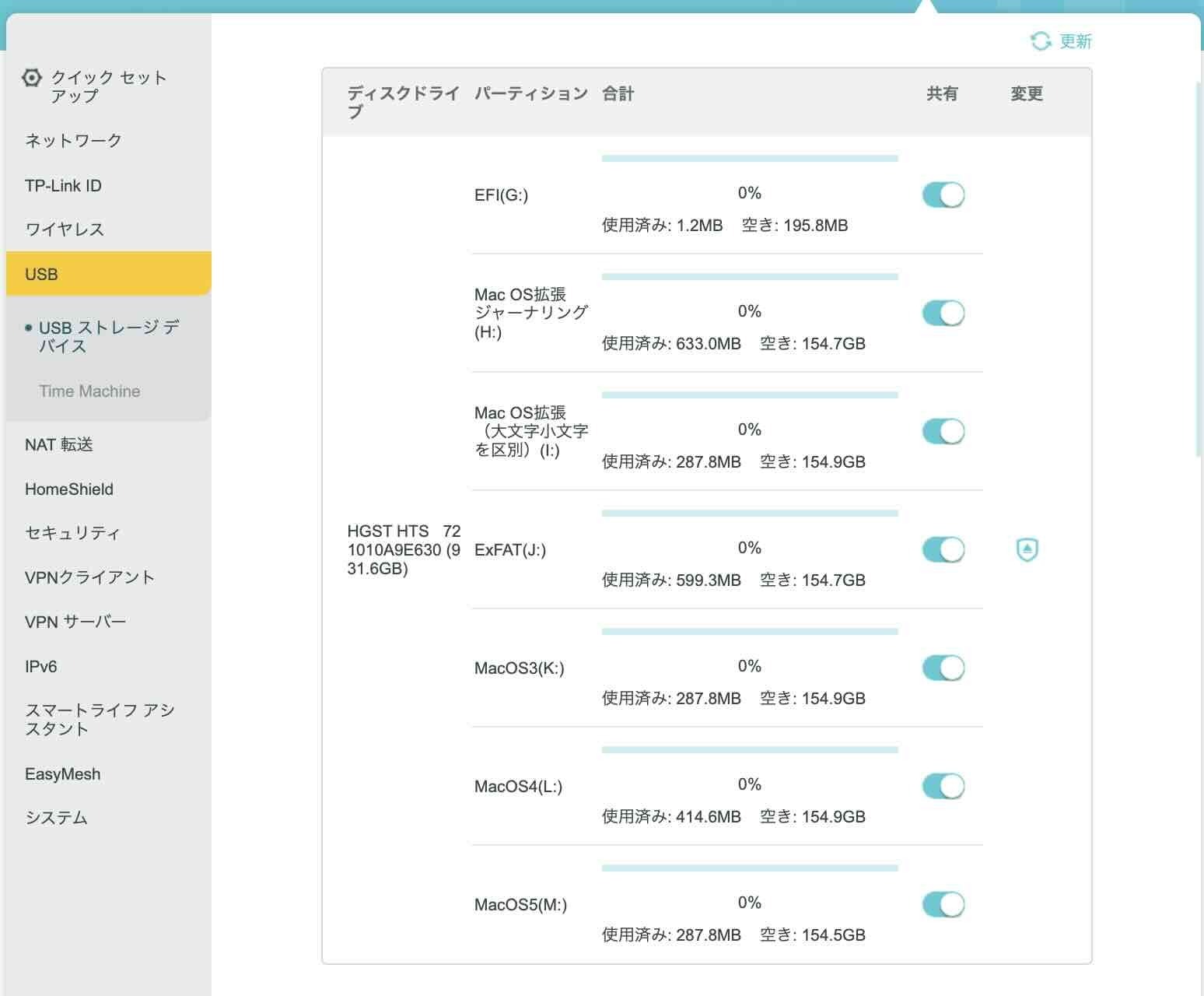Image resolution: width=1204 pixels, height=996 pixels.
Task: Click ExFAT(J:) partition label
Action: [x=510, y=550]
